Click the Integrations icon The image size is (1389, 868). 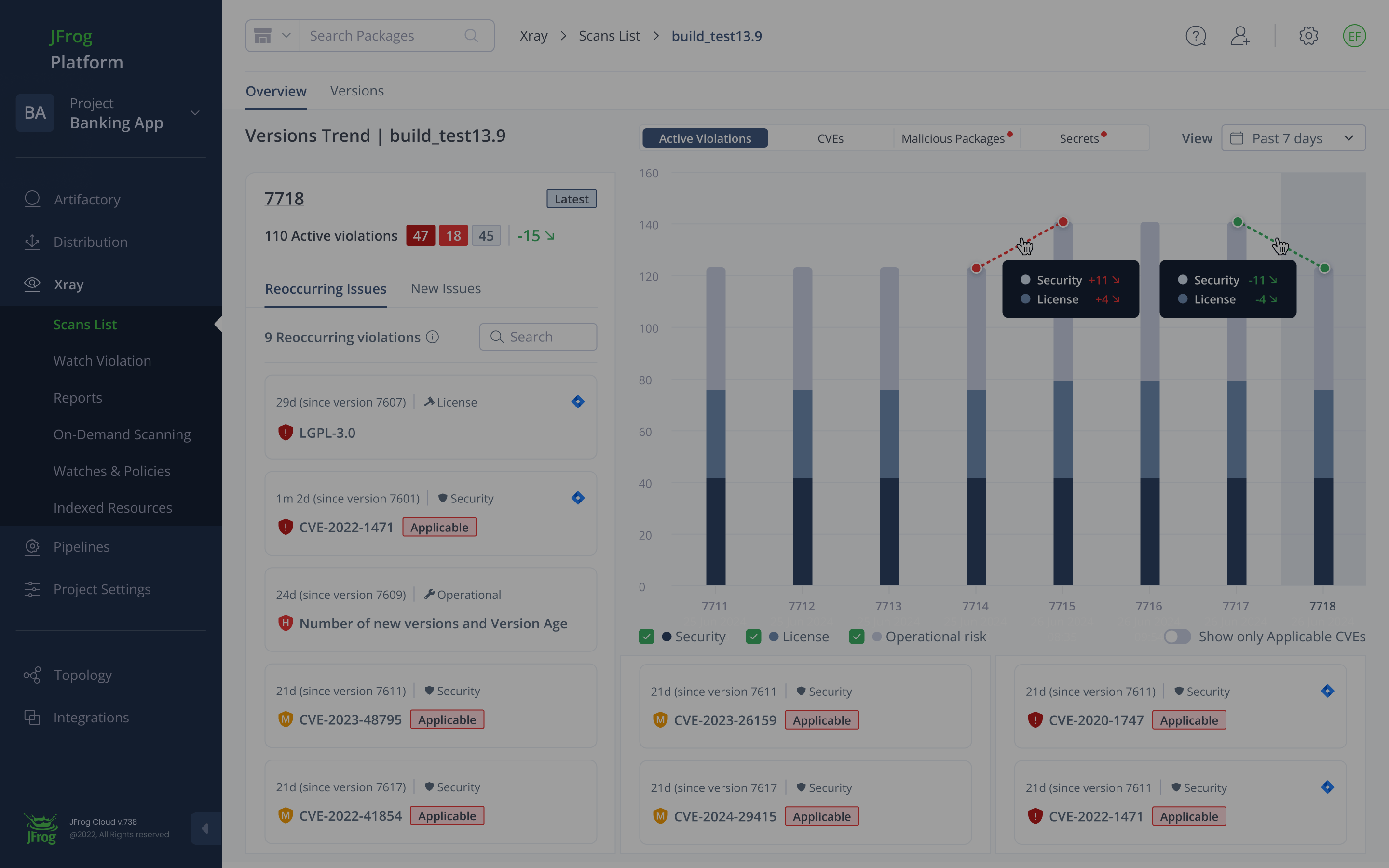point(32,718)
